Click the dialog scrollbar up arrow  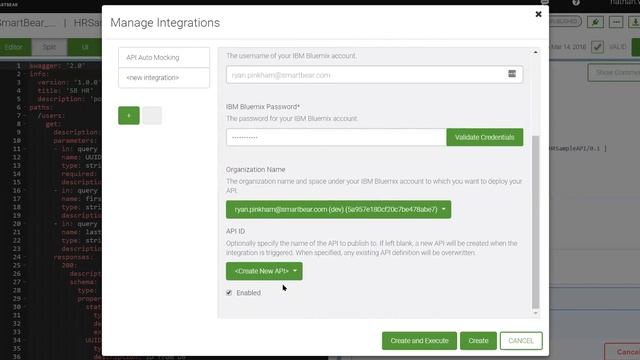[536, 52]
